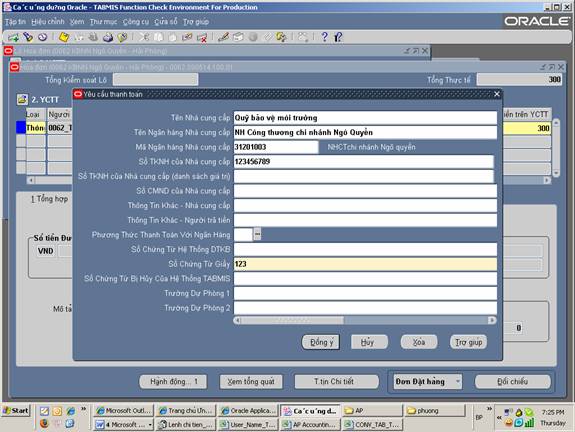Expand the 4 Microsoft taskbar group arrow
Screen dimensions: 575x432
(x=150, y=425)
